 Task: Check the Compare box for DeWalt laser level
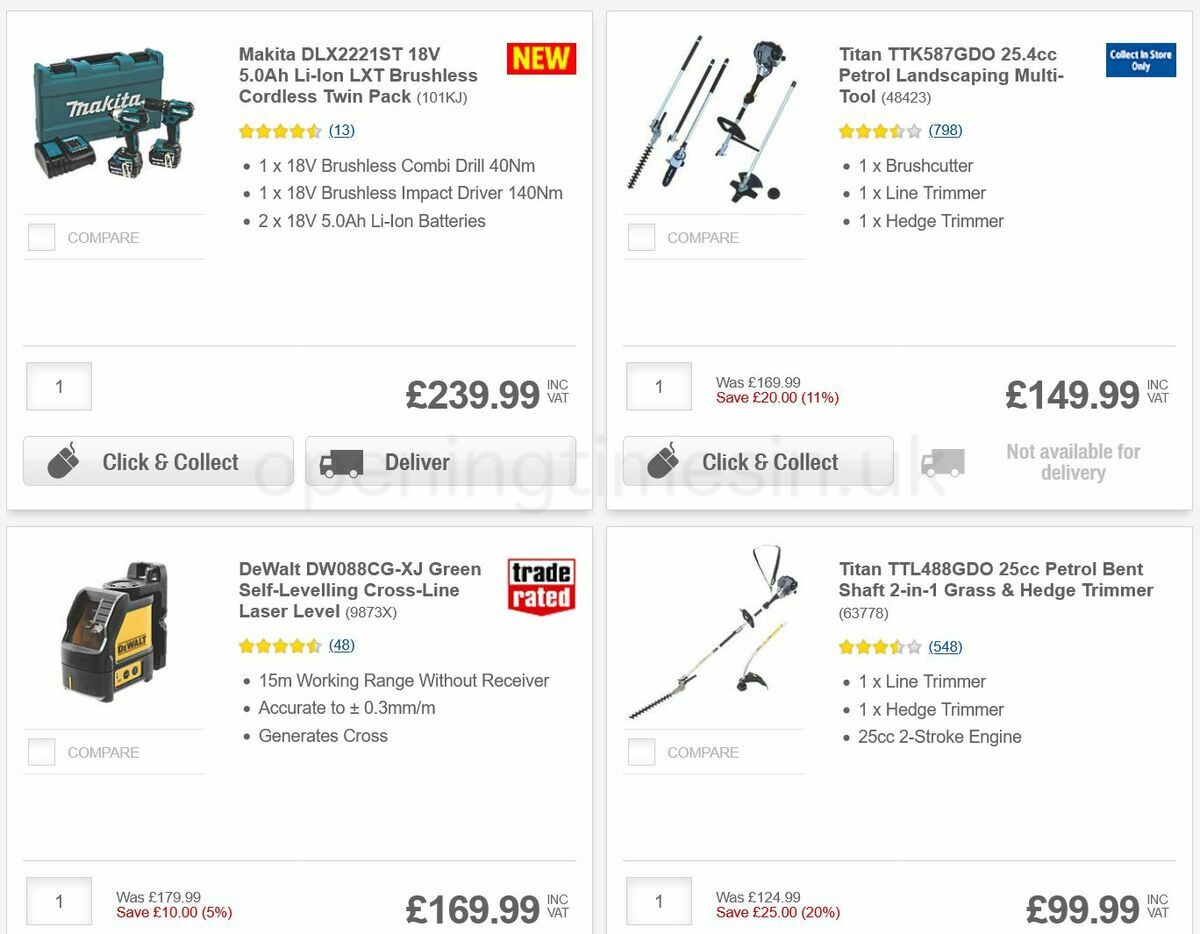coord(41,751)
